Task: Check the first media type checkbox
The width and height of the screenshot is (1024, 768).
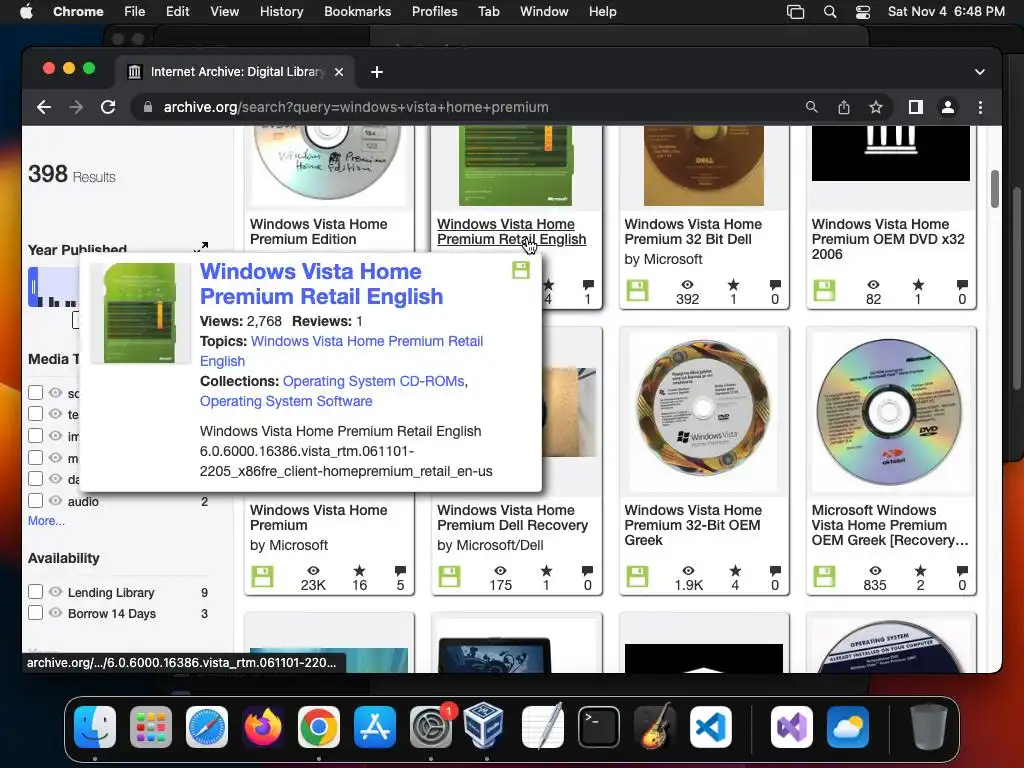Action: point(36,392)
